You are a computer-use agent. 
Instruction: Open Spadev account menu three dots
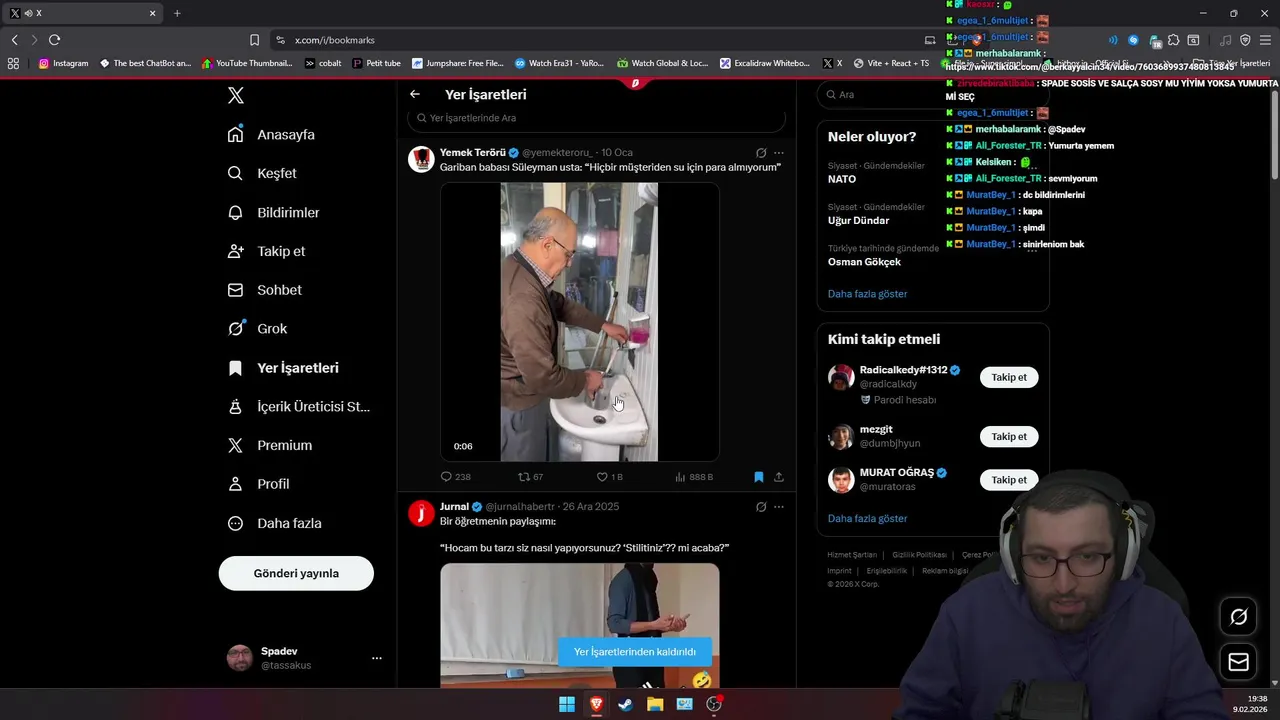click(377, 658)
